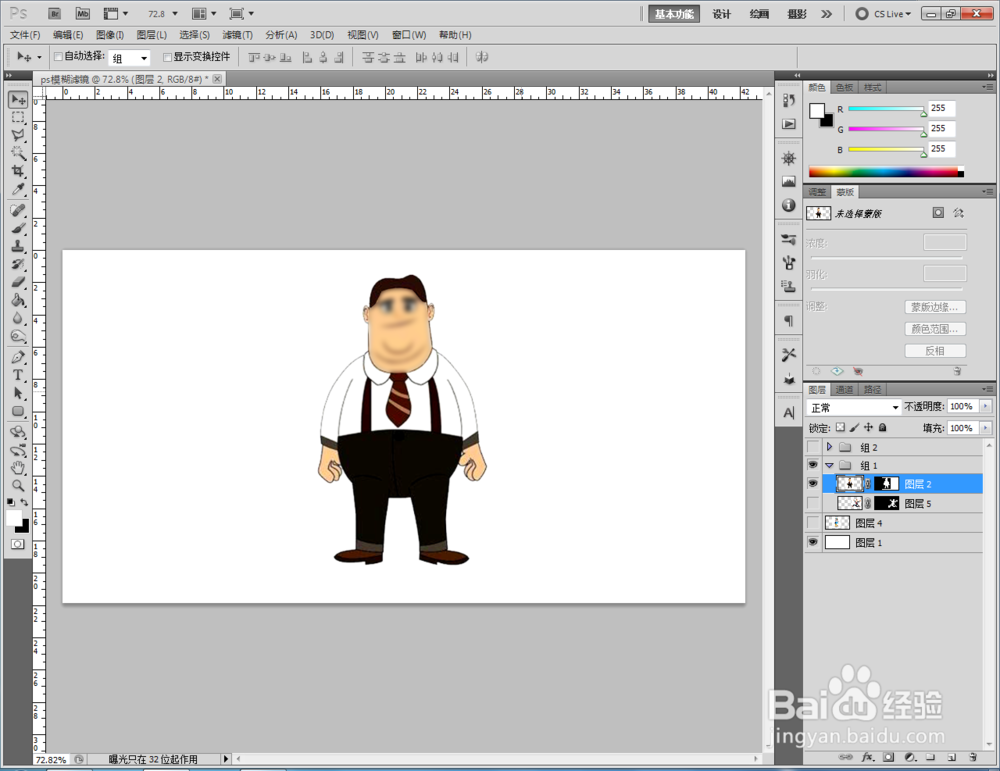Select the Pen tool
The image size is (1000, 771).
pos(18,357)
